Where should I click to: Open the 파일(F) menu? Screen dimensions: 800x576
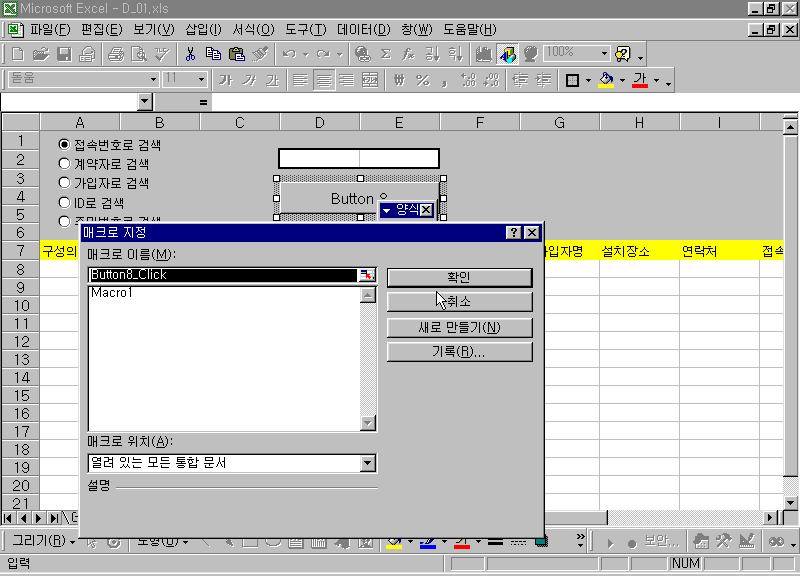coord(50,29)
